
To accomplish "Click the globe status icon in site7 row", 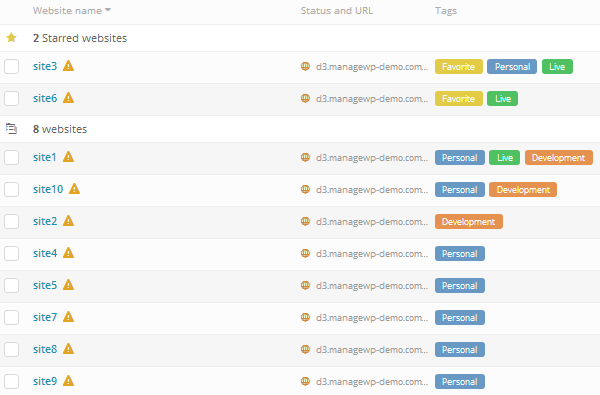I will pos(305,317).
